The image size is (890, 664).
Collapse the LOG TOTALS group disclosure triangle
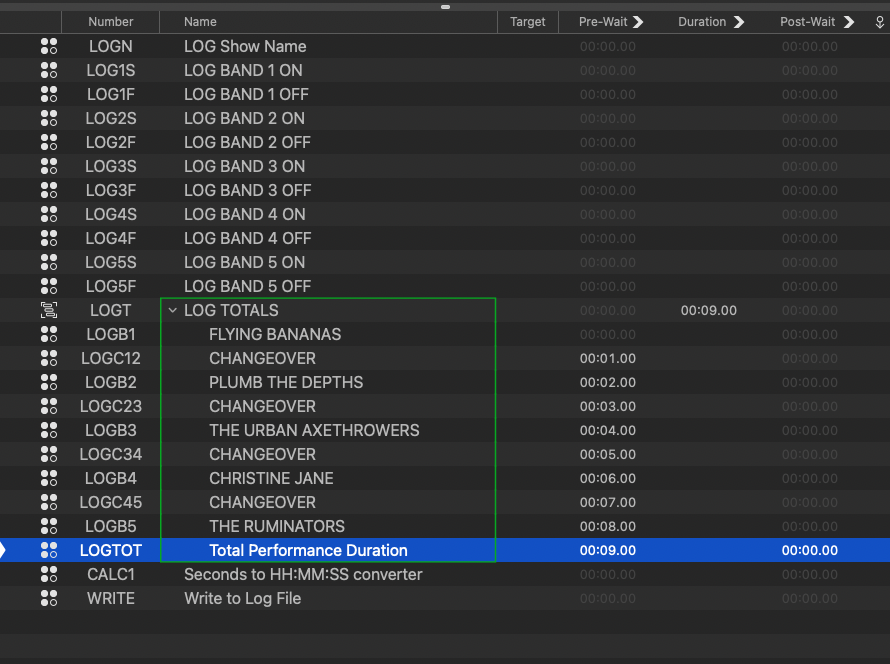click(172, 310)
